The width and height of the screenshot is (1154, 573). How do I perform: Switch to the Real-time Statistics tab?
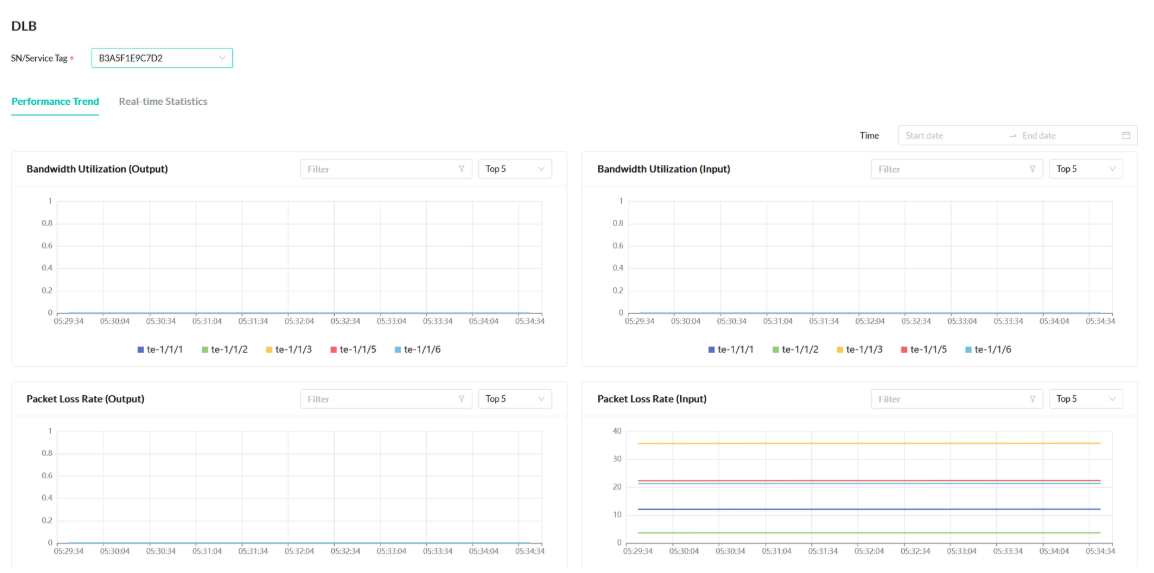[x=163, y=102]
